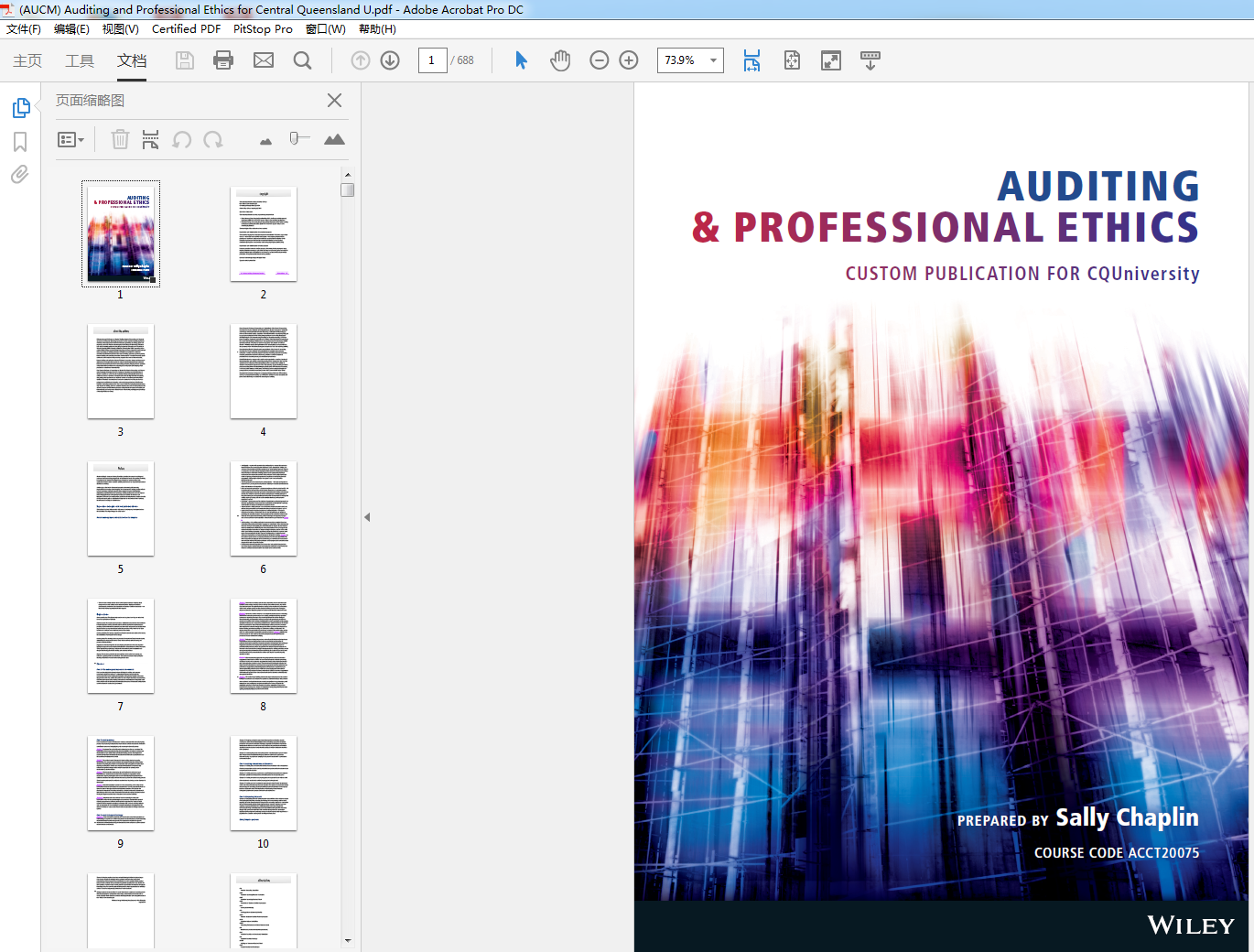This screenshot has width=1254, height=952.
Task: Open 视图(V) menu
Action: pyautogui.click(x=120, y=29)
